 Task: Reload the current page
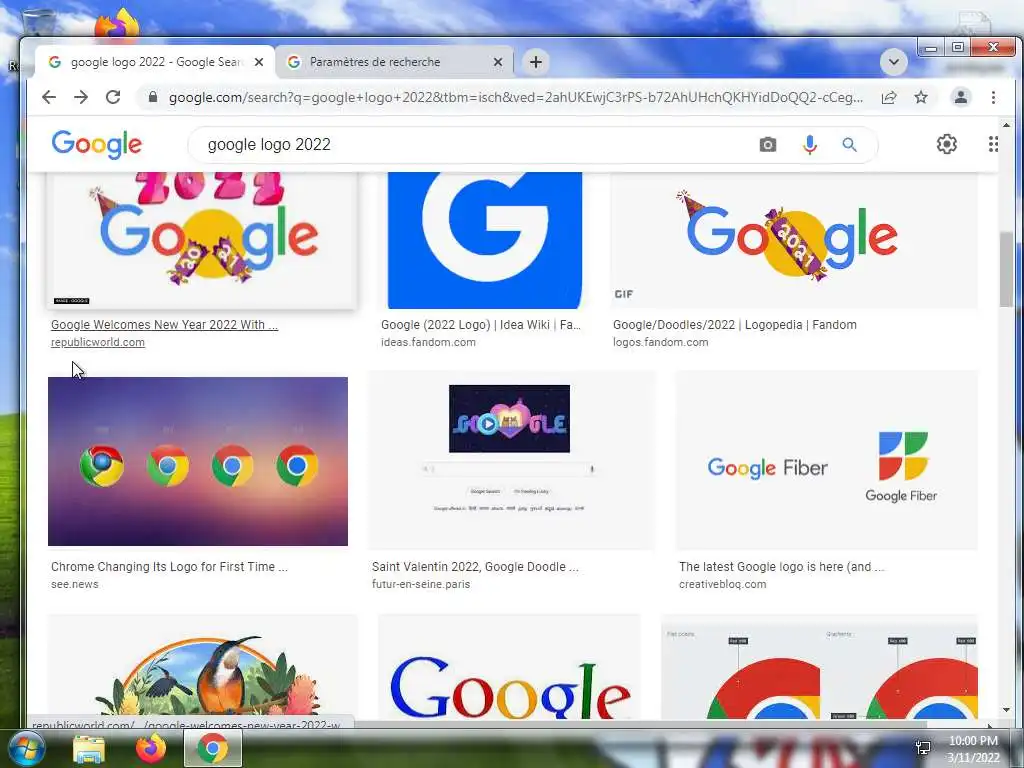[113, 97]
